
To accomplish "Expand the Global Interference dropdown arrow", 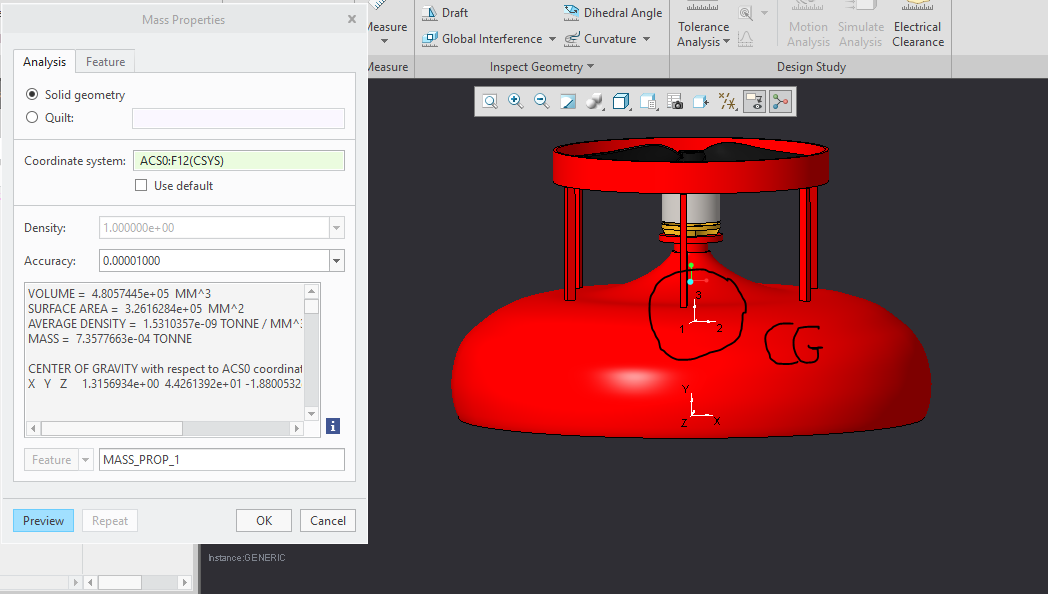I will pos(552,39).
